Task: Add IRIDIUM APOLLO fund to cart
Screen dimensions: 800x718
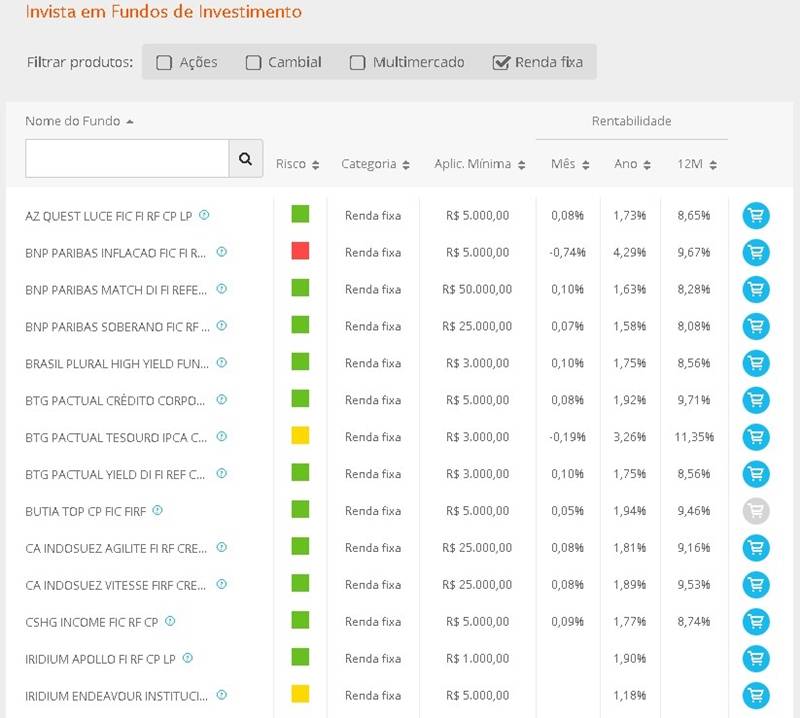Action: (756, 658)
